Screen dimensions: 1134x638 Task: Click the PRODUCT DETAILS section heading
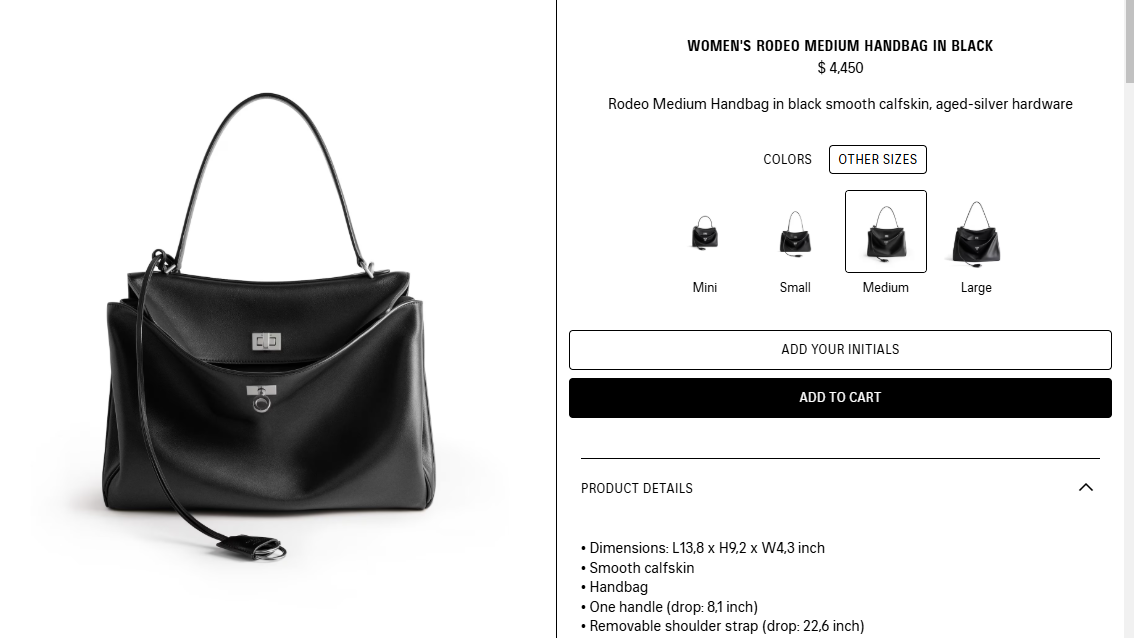click(x=636, y=488)
